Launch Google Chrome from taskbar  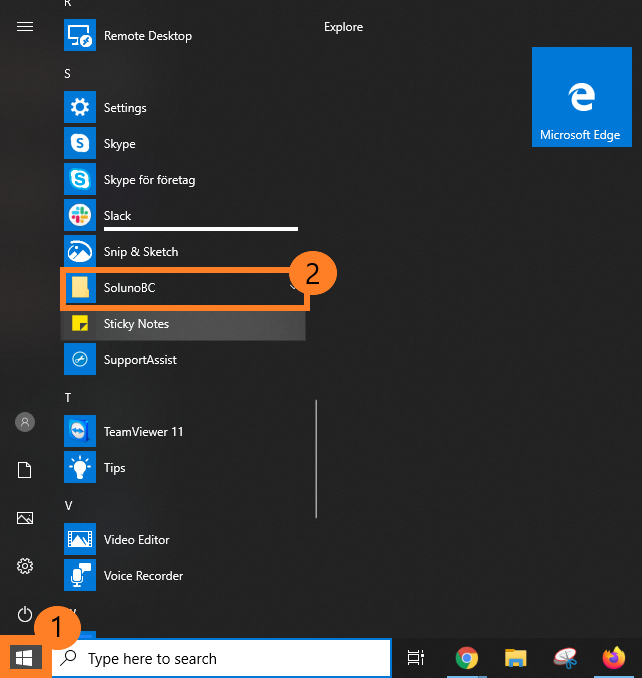(467, 658)
